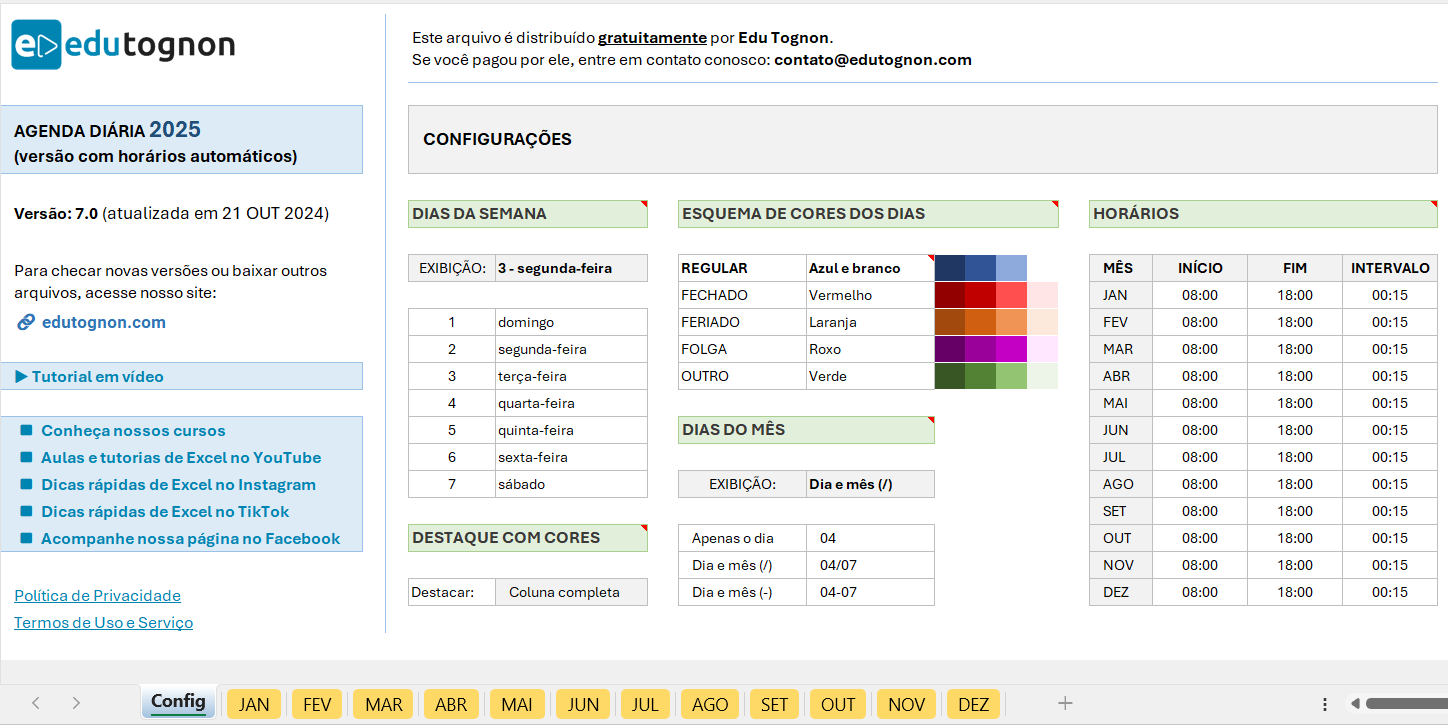Click the AGO row month cell
Screen dimensions: 1448x725
[1120, 484]
